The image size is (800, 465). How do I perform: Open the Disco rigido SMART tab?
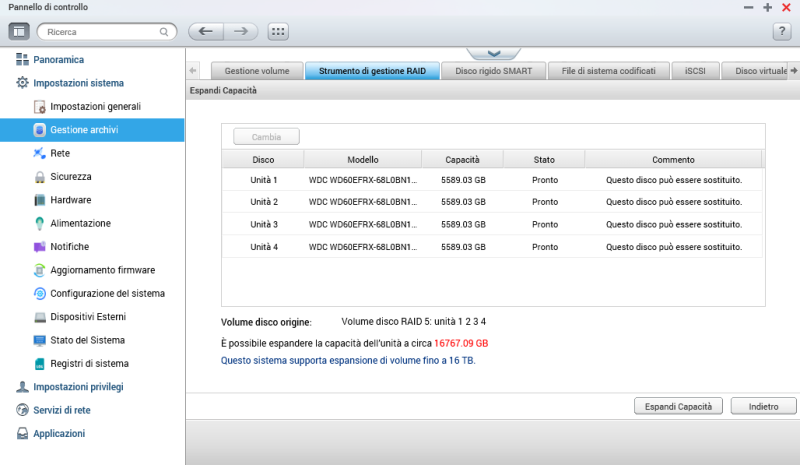coord(494,71)
